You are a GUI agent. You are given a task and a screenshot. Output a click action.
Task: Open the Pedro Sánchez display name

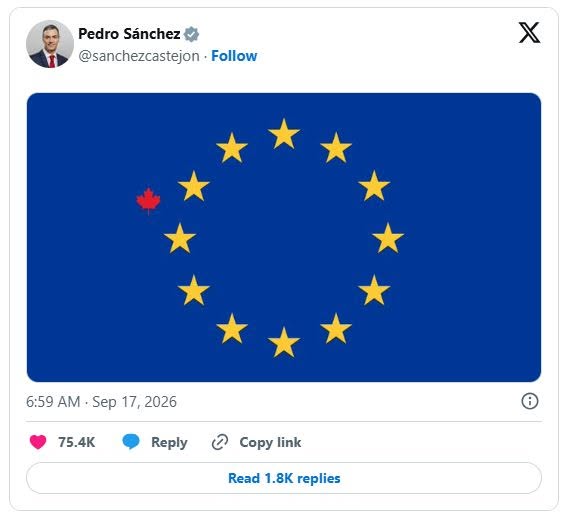pos(129,34)
